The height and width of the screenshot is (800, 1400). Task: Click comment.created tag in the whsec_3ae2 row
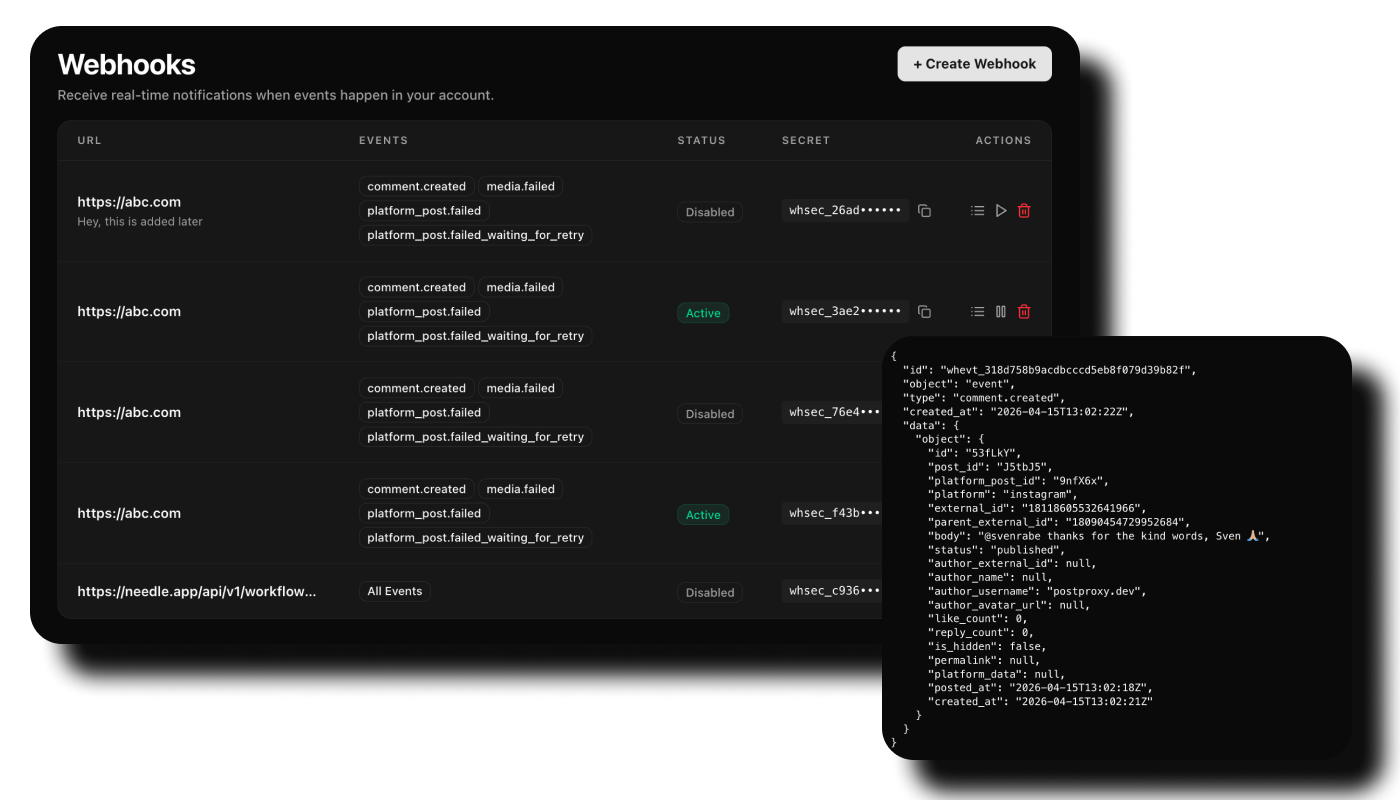pyautogui.click(x=416, y=287)
